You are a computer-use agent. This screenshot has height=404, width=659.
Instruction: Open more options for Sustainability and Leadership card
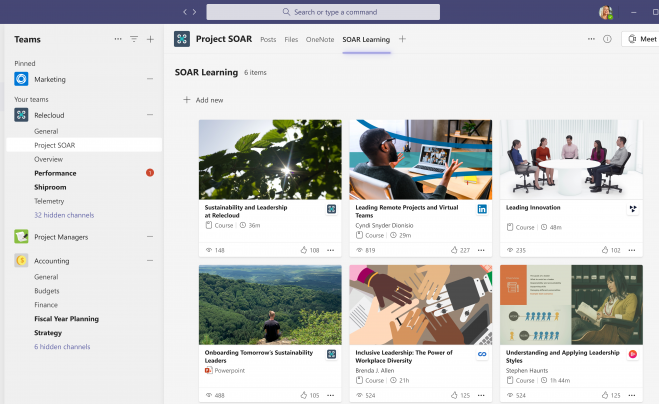coord(331,250)
